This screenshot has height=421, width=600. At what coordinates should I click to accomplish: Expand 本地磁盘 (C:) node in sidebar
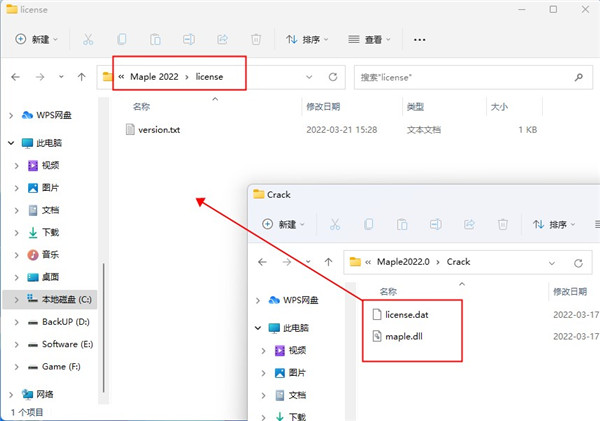coord(16,300)
